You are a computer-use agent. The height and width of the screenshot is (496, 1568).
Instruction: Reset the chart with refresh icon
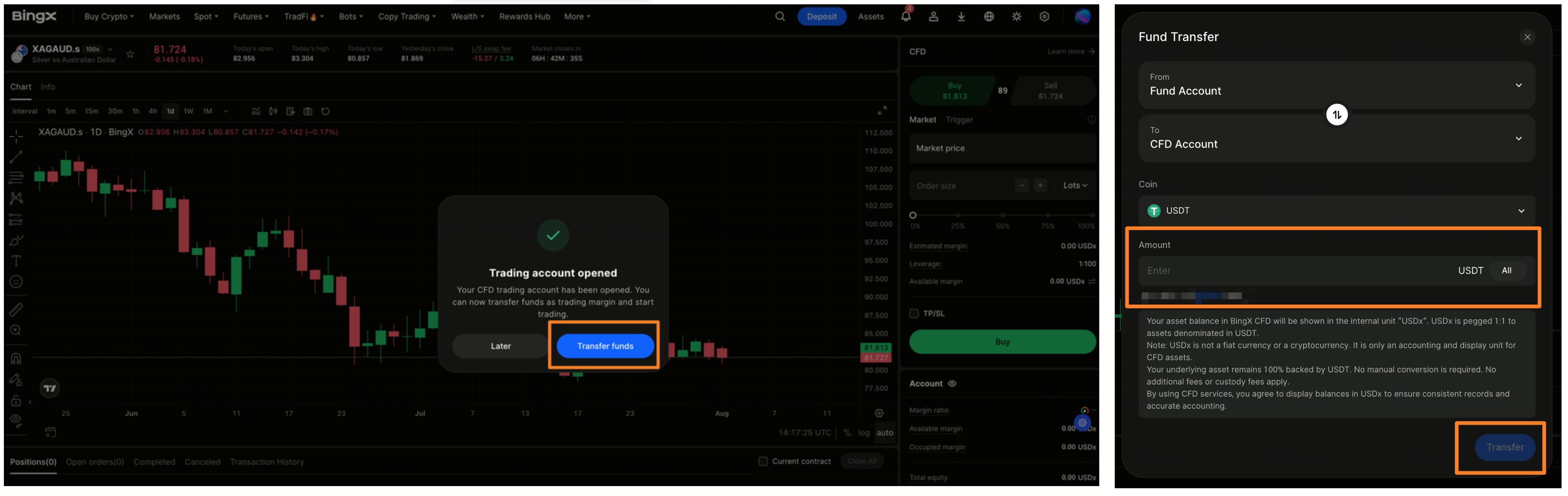(x=326, y=111)
